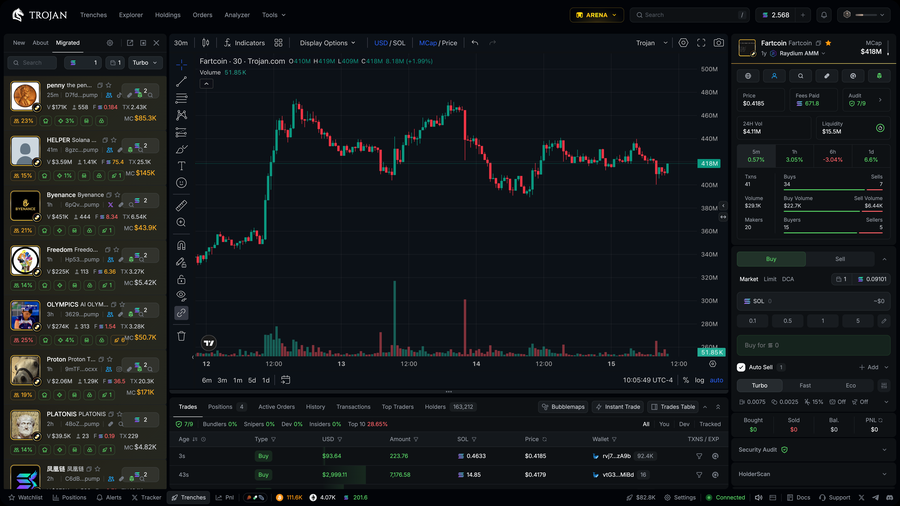This screenshot has width=900, height=506.
Task: Open filter settings in Migrated panel
Action: 110,43
